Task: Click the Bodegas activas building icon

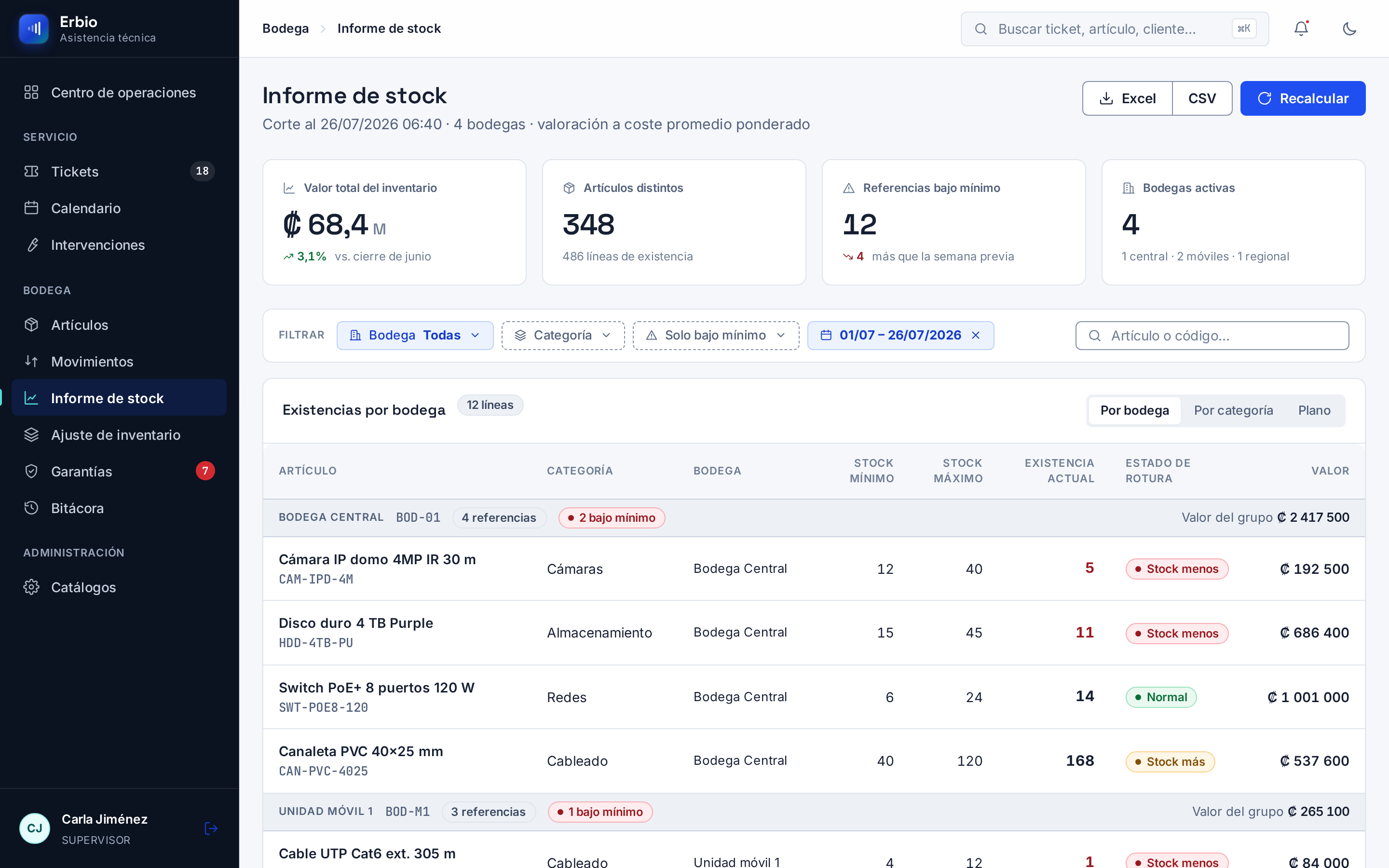Action: tap(1129, 188)
